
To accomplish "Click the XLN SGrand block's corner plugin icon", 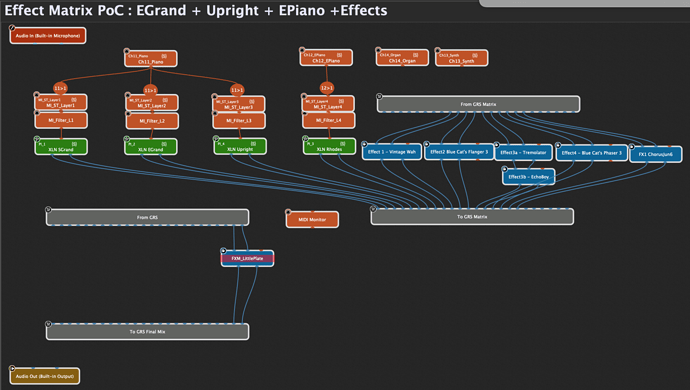I will (x=37, y=138).
